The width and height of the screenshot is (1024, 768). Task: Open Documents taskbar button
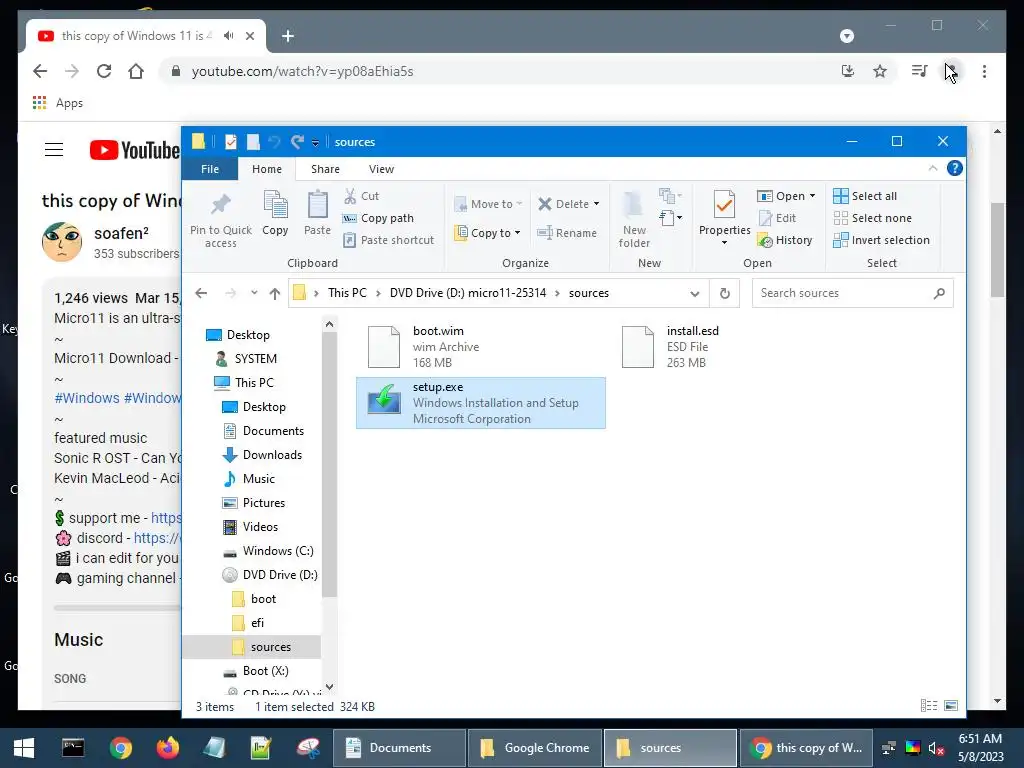[399, 748]
